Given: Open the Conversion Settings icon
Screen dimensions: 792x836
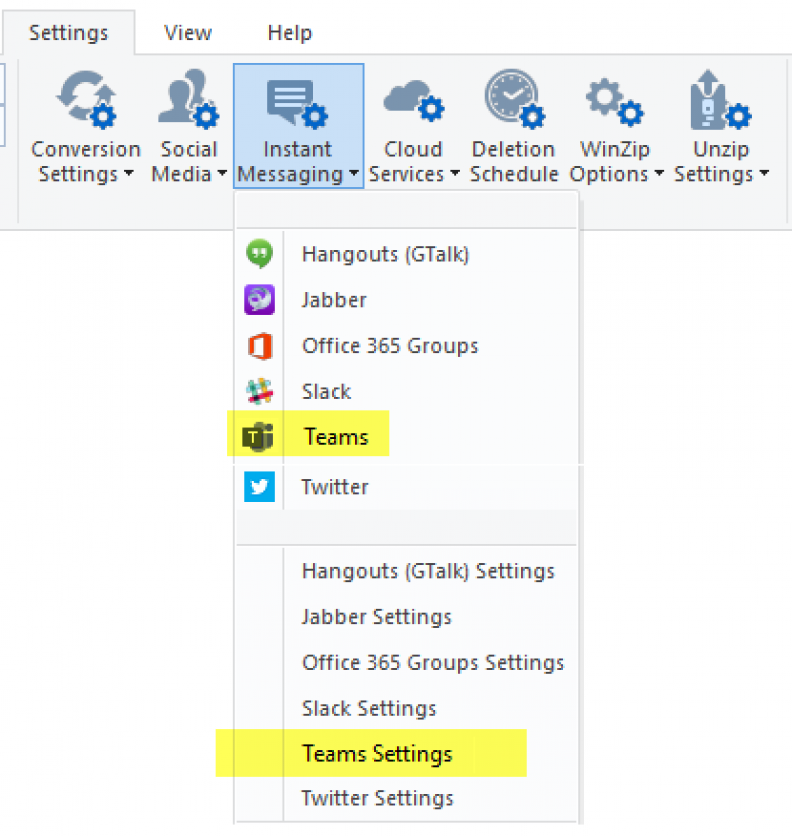Looking at the screenshot, I should click(86, 99).
